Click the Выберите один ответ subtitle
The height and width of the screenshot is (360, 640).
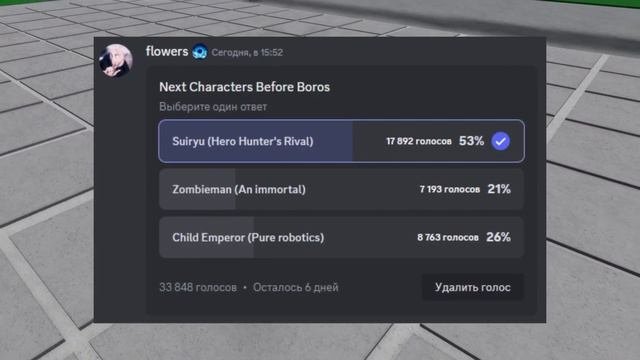tap(213, 107)
